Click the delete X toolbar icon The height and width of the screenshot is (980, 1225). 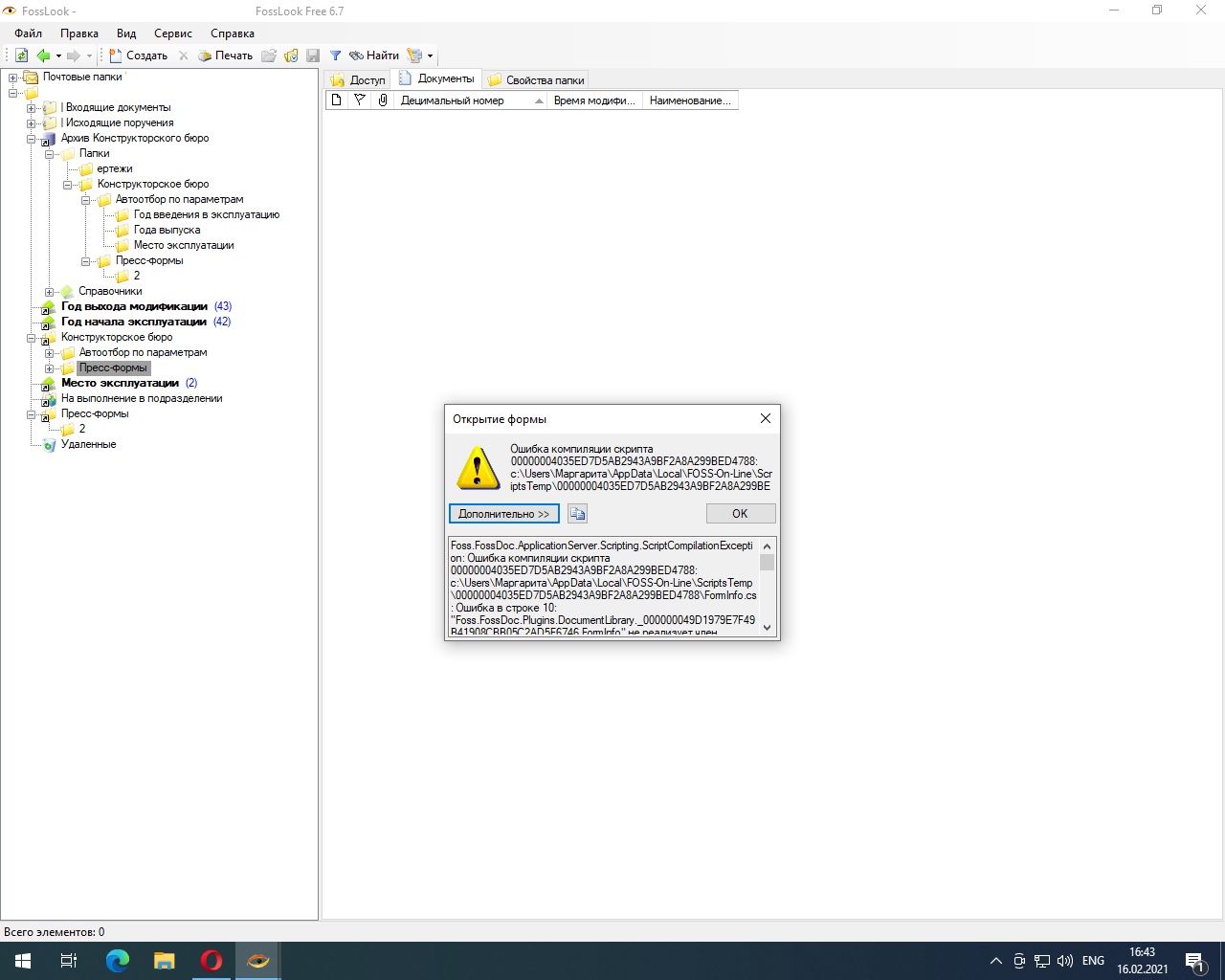click(x=184, y=56)
